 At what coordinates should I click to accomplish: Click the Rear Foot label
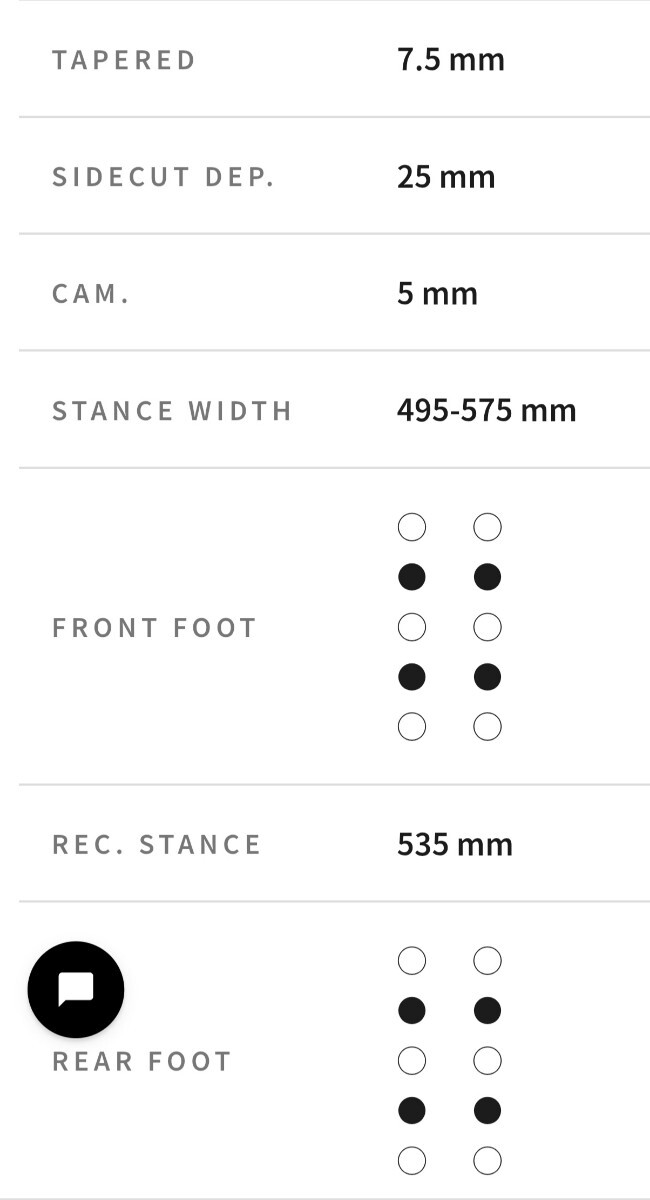[x=141, y=1061]
